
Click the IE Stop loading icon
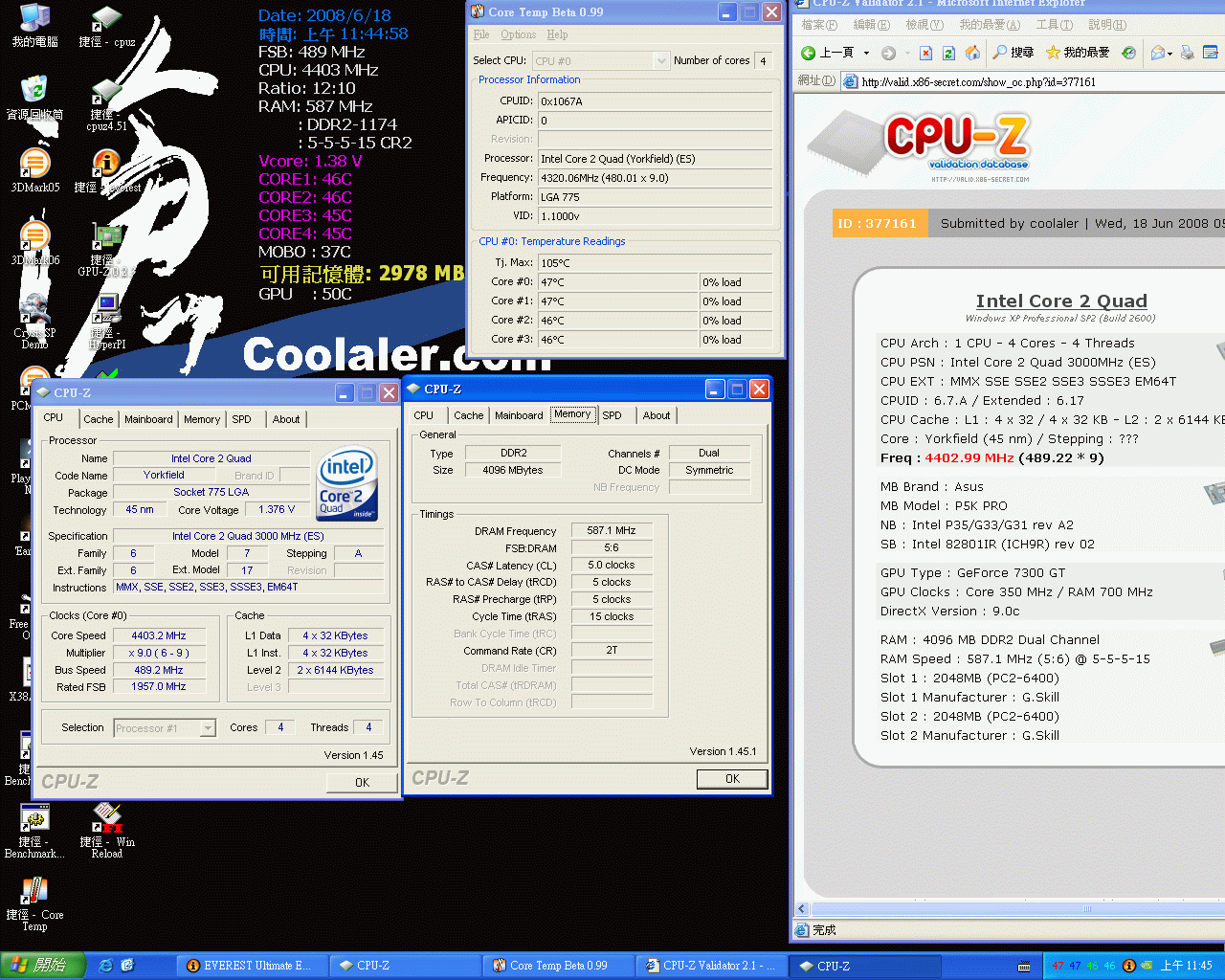click(925, 53)
